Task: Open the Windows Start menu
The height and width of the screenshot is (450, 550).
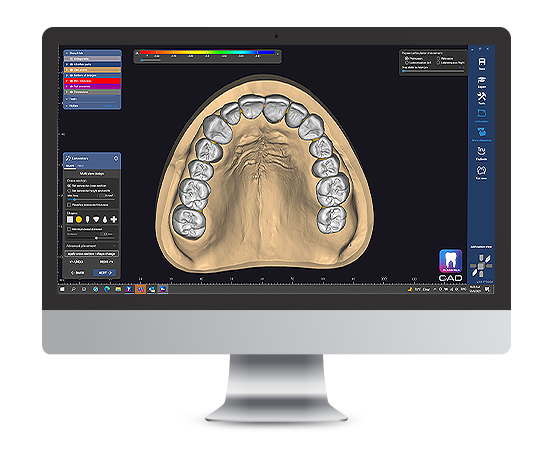Action: pyautogui.click(x=62, y=289)
